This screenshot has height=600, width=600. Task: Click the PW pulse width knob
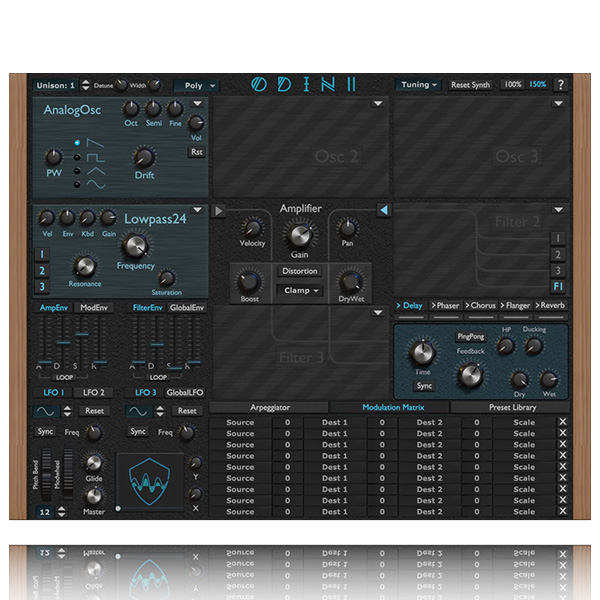click(x=54, y=157)
